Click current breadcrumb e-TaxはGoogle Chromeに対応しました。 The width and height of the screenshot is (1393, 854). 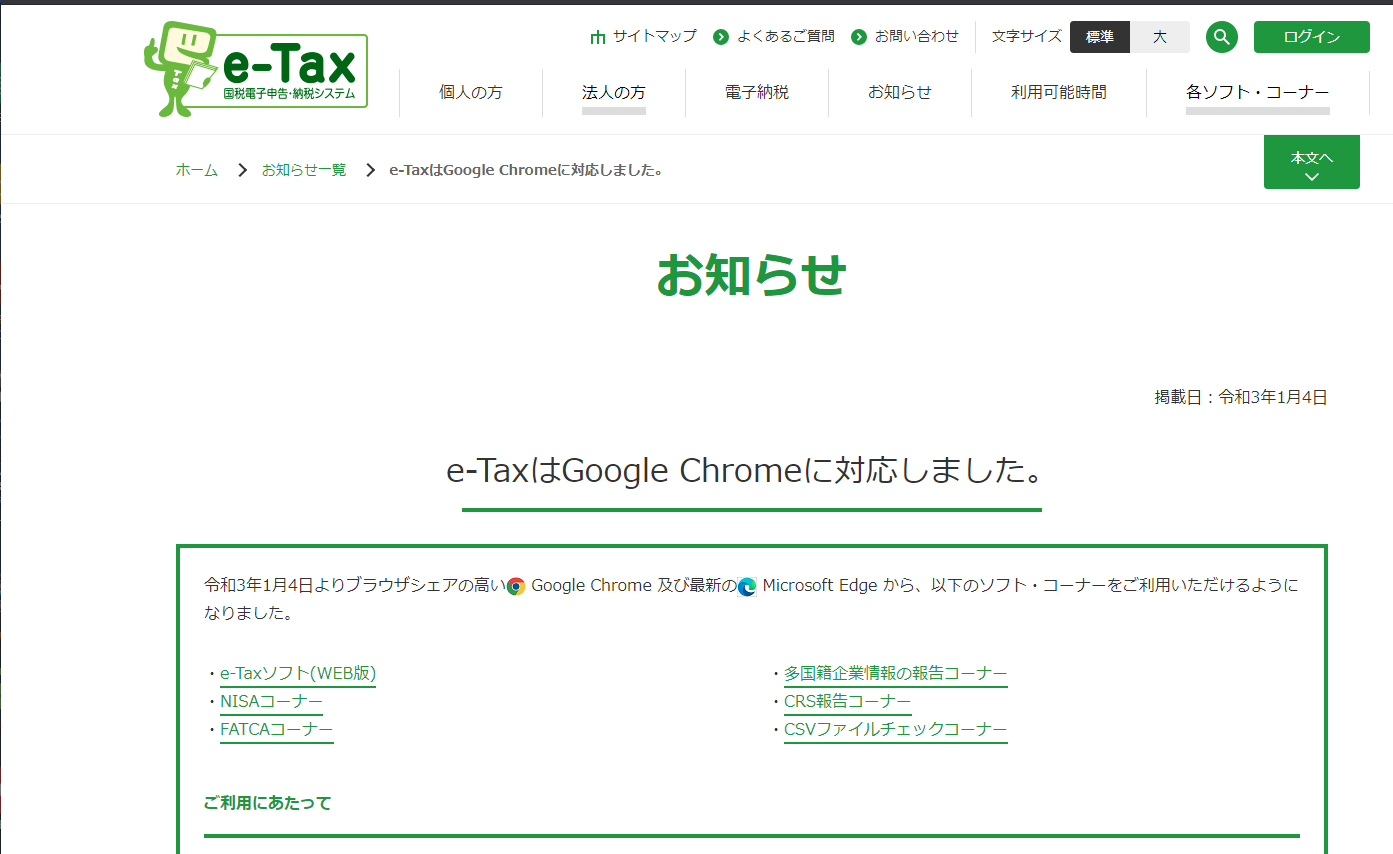click(x=527, y=170)
